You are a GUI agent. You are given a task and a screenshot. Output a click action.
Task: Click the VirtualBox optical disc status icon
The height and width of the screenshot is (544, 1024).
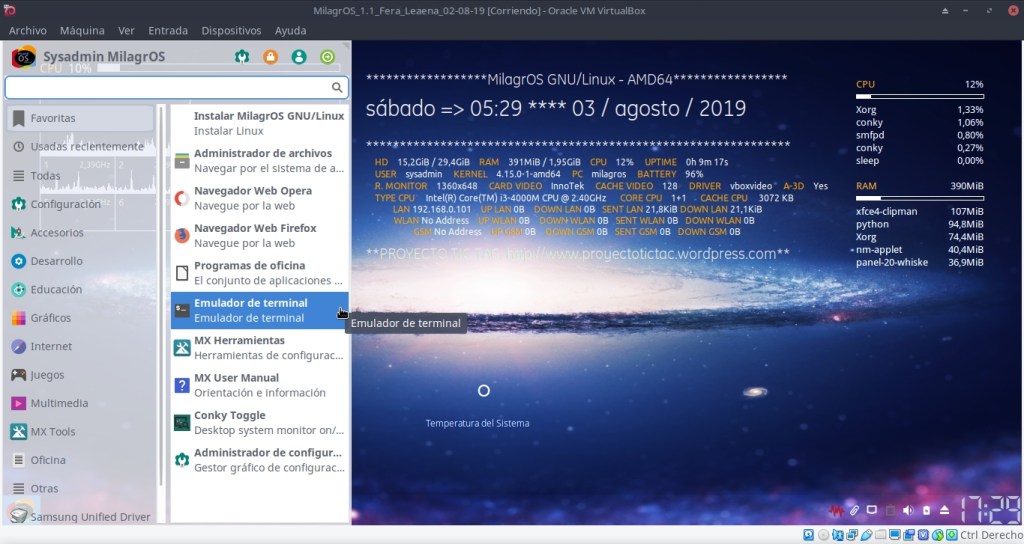click(824, 535)
